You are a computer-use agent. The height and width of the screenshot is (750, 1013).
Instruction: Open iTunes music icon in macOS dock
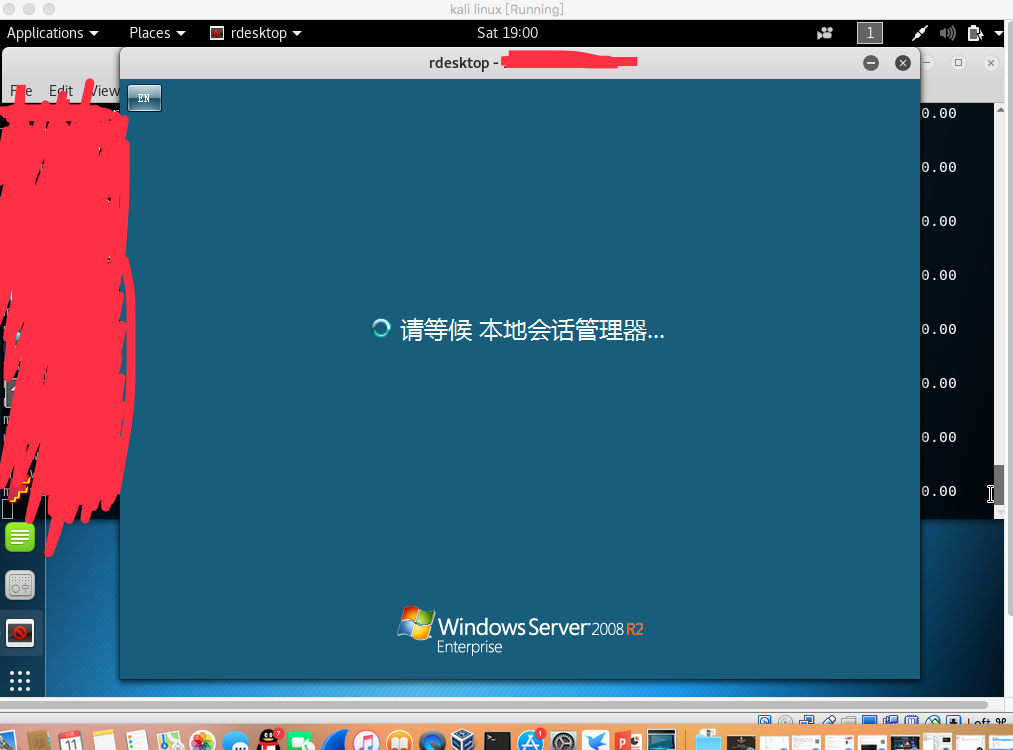point(366,742)
